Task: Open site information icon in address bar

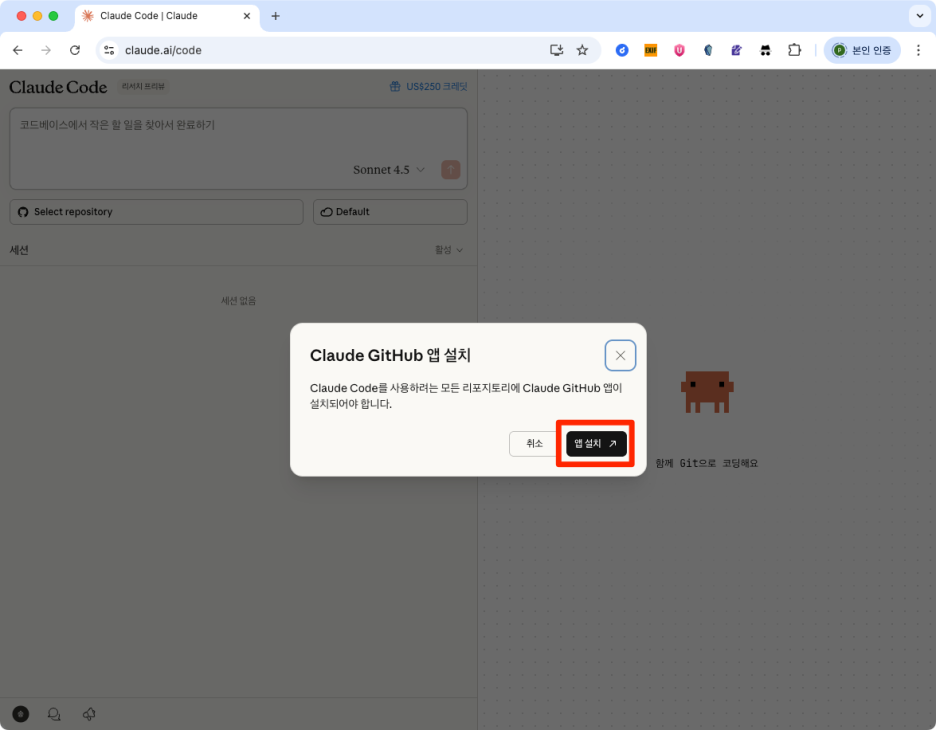Action: (x=109, y=50)
